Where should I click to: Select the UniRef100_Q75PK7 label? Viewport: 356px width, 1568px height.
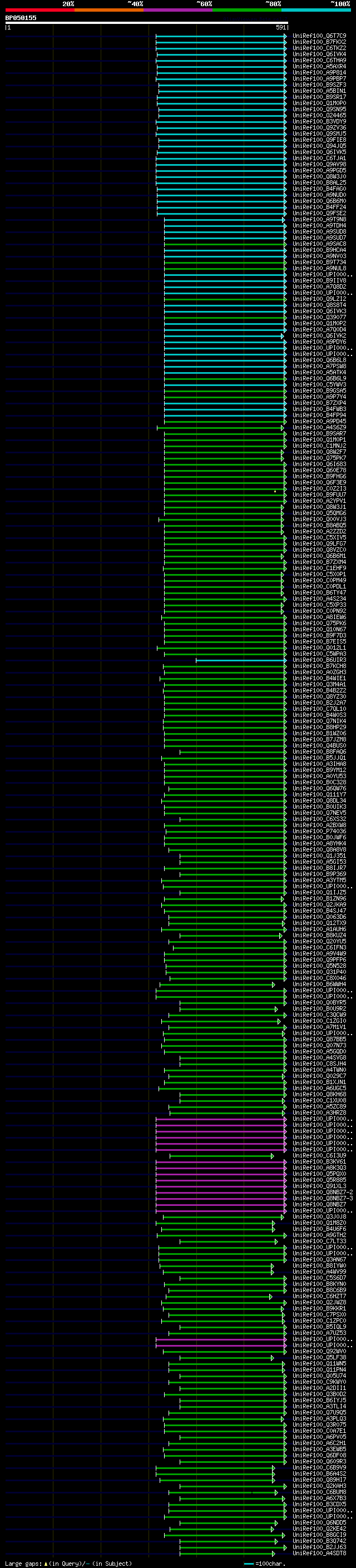tap(319, 458)
